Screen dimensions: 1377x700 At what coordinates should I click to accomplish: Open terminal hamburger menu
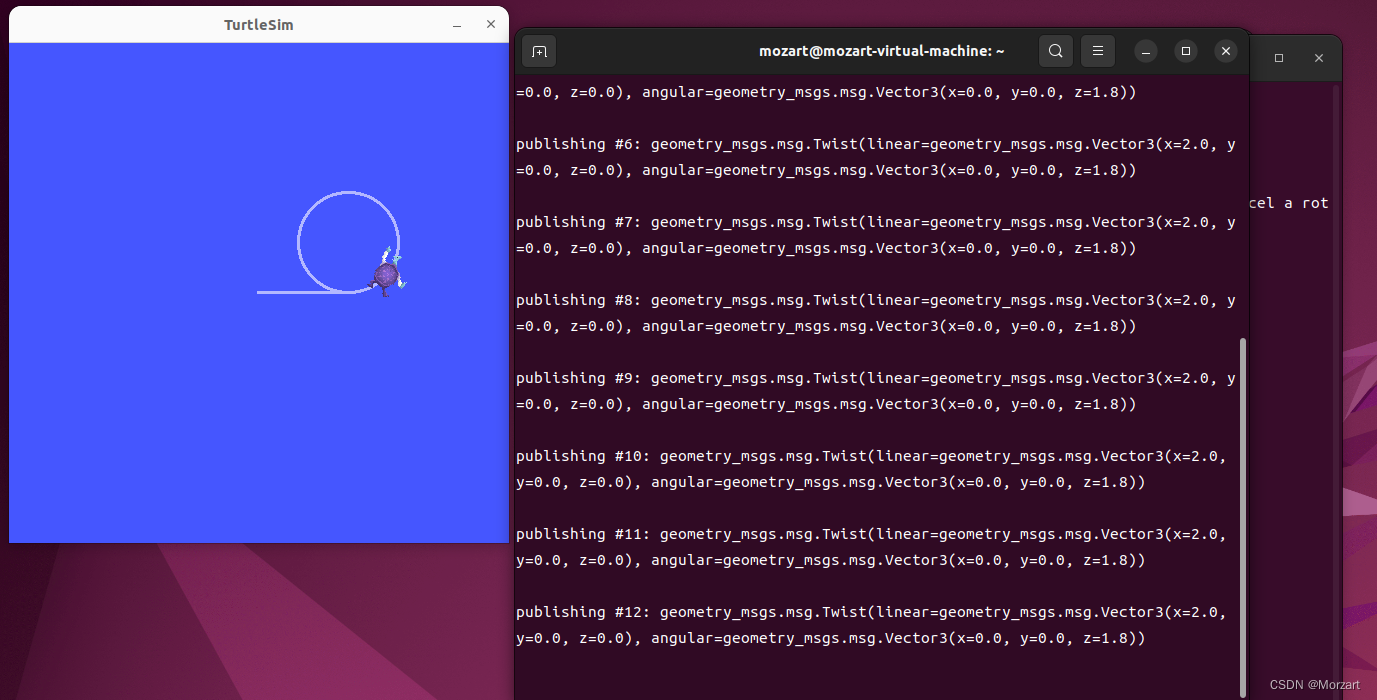[1098, 51]
